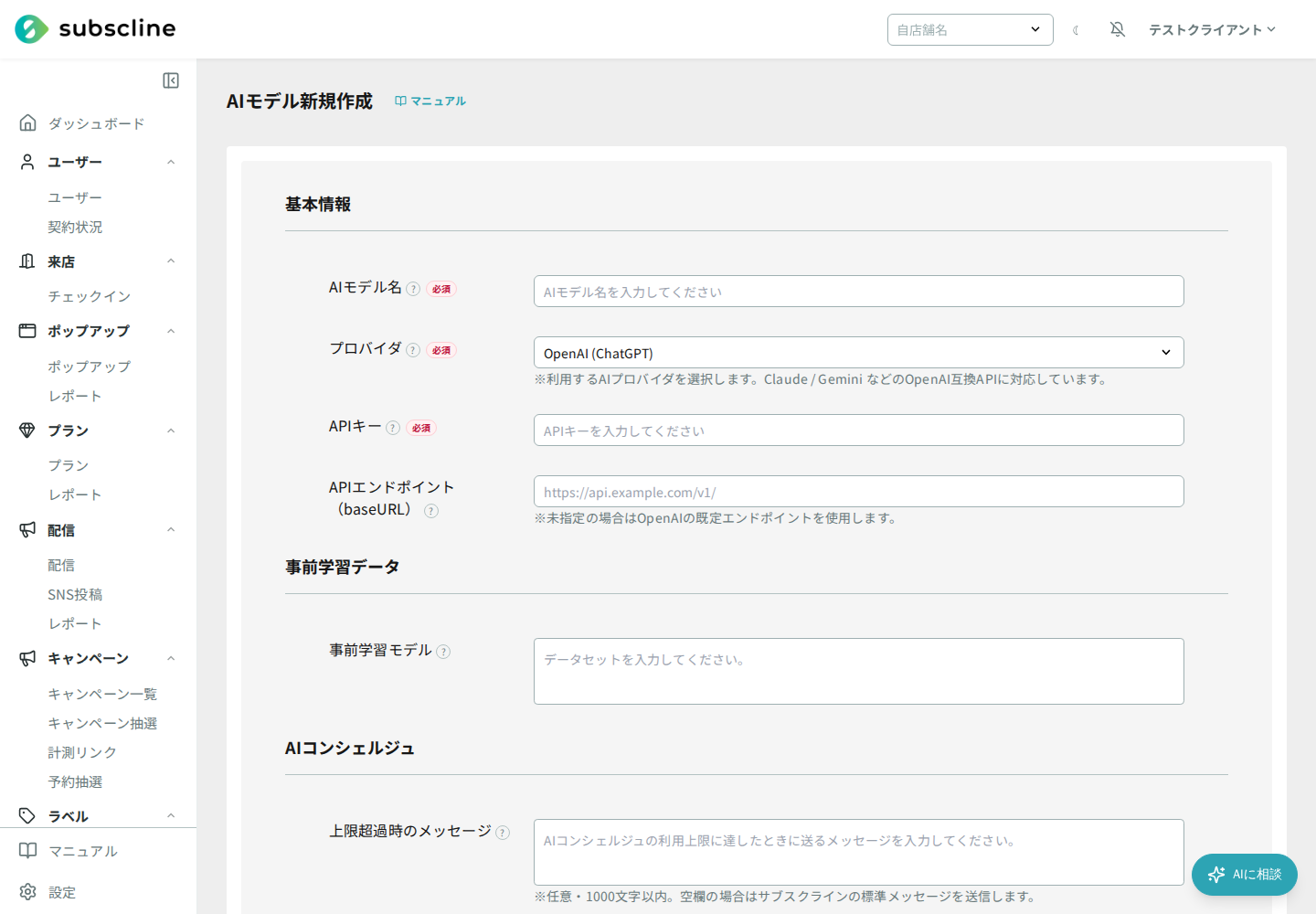Click the 来店 building icon
The image size is (1316, 914).
pos(27,261)
